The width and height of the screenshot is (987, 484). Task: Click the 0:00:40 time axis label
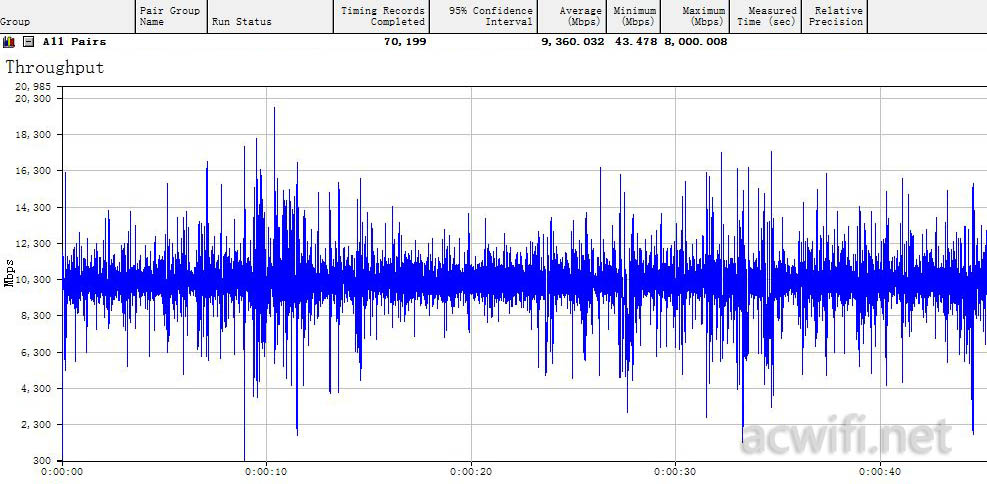click(881, 471)
